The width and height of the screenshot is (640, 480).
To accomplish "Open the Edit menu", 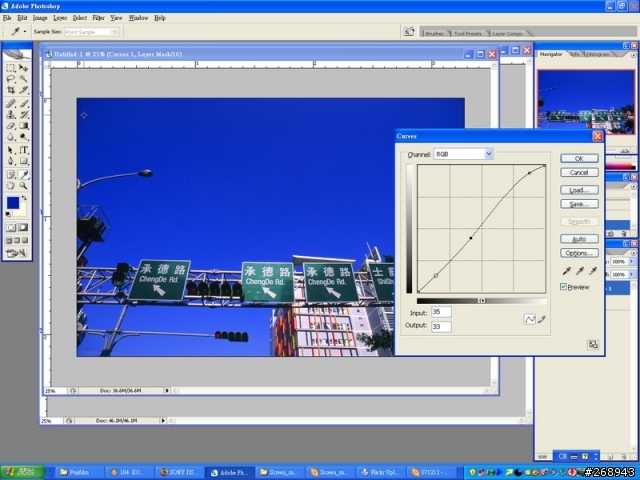I will point(22,18).
